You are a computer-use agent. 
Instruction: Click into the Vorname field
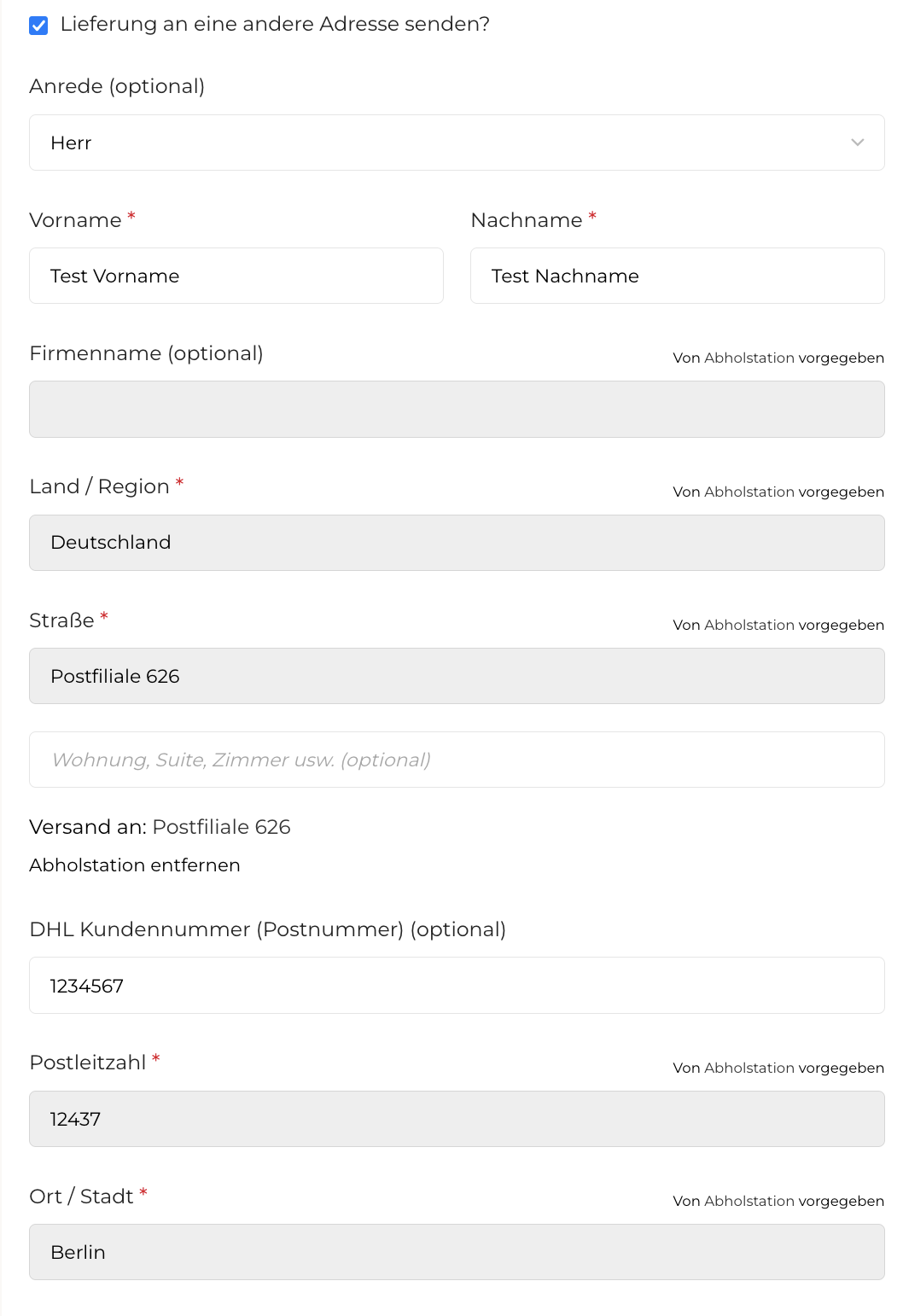(236, 276)
